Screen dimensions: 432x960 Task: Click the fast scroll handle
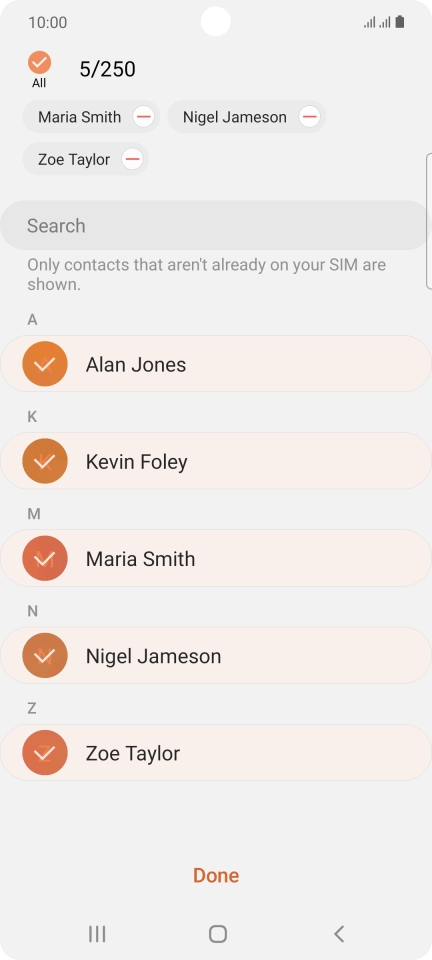(x=429, y=220)
